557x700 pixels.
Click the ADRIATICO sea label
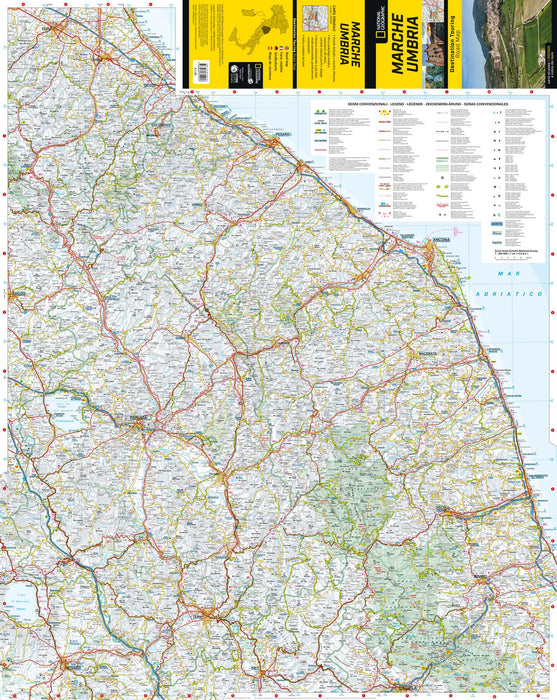pos(509,294)
